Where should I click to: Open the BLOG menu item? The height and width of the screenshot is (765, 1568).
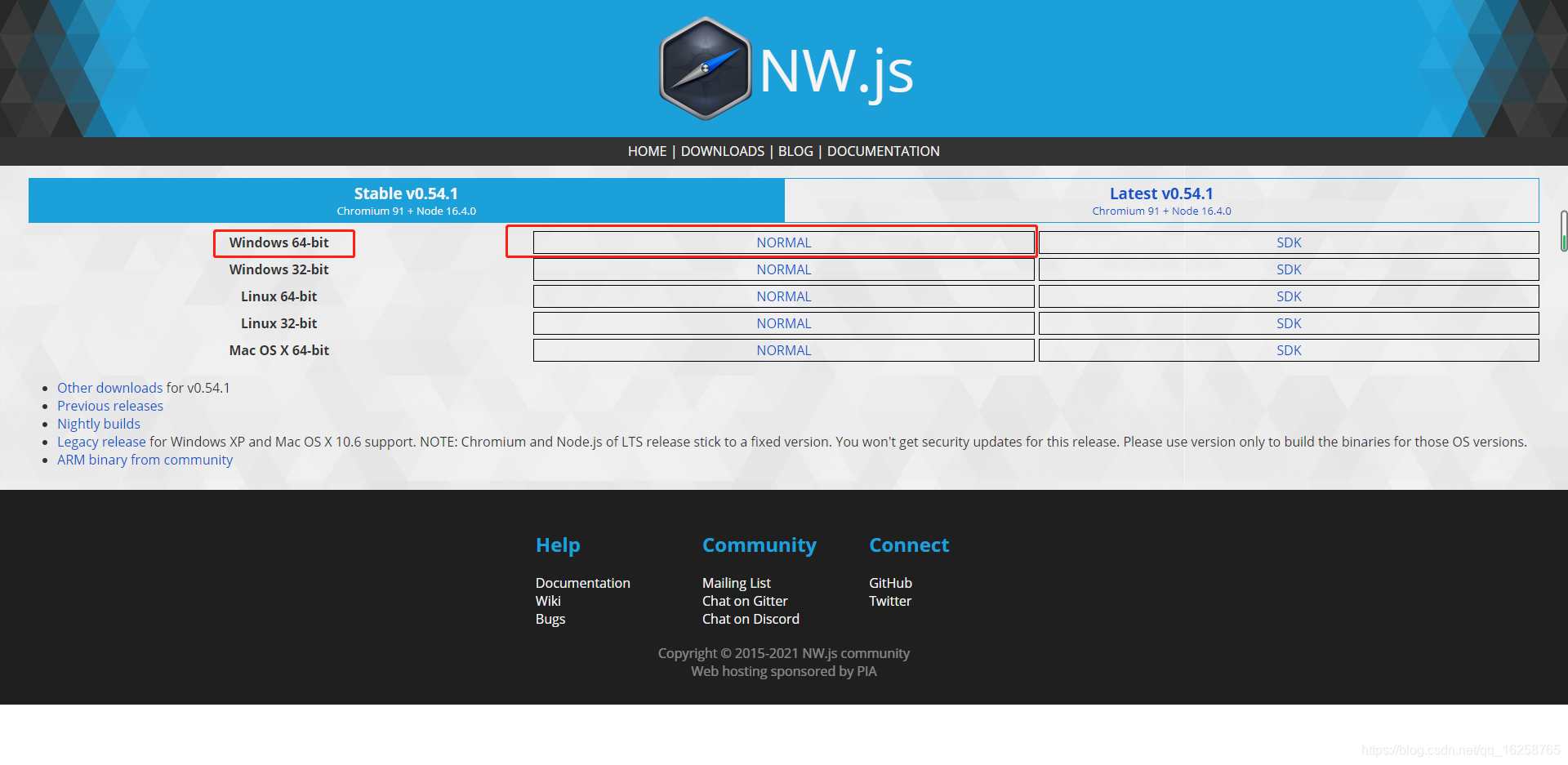coord(795,151)
